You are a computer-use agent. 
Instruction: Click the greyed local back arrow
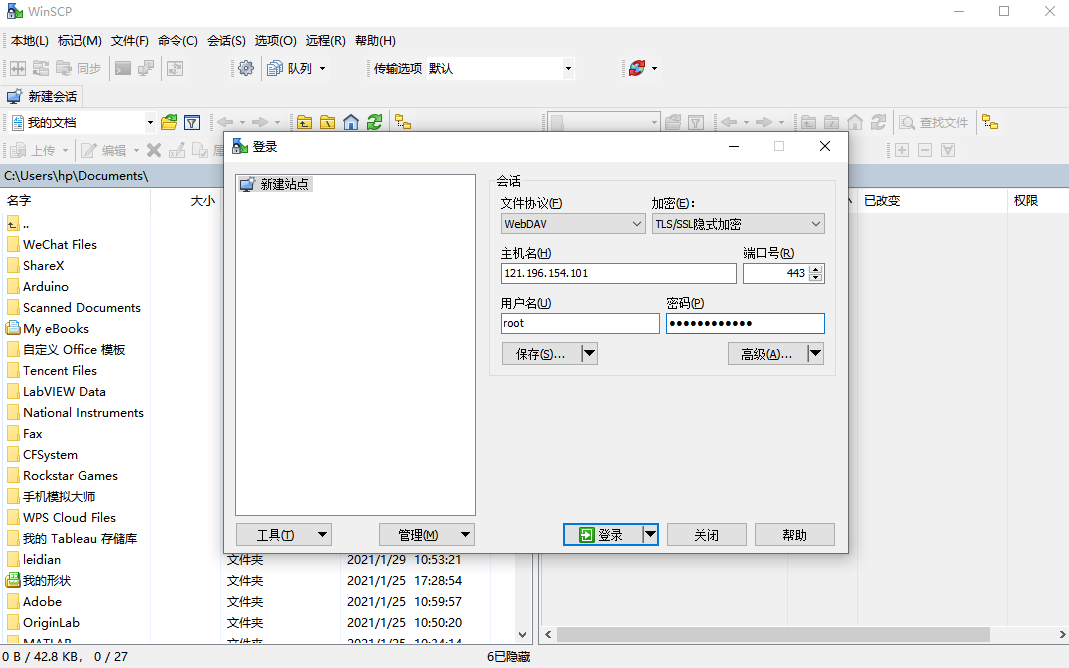tap(226, 123)
